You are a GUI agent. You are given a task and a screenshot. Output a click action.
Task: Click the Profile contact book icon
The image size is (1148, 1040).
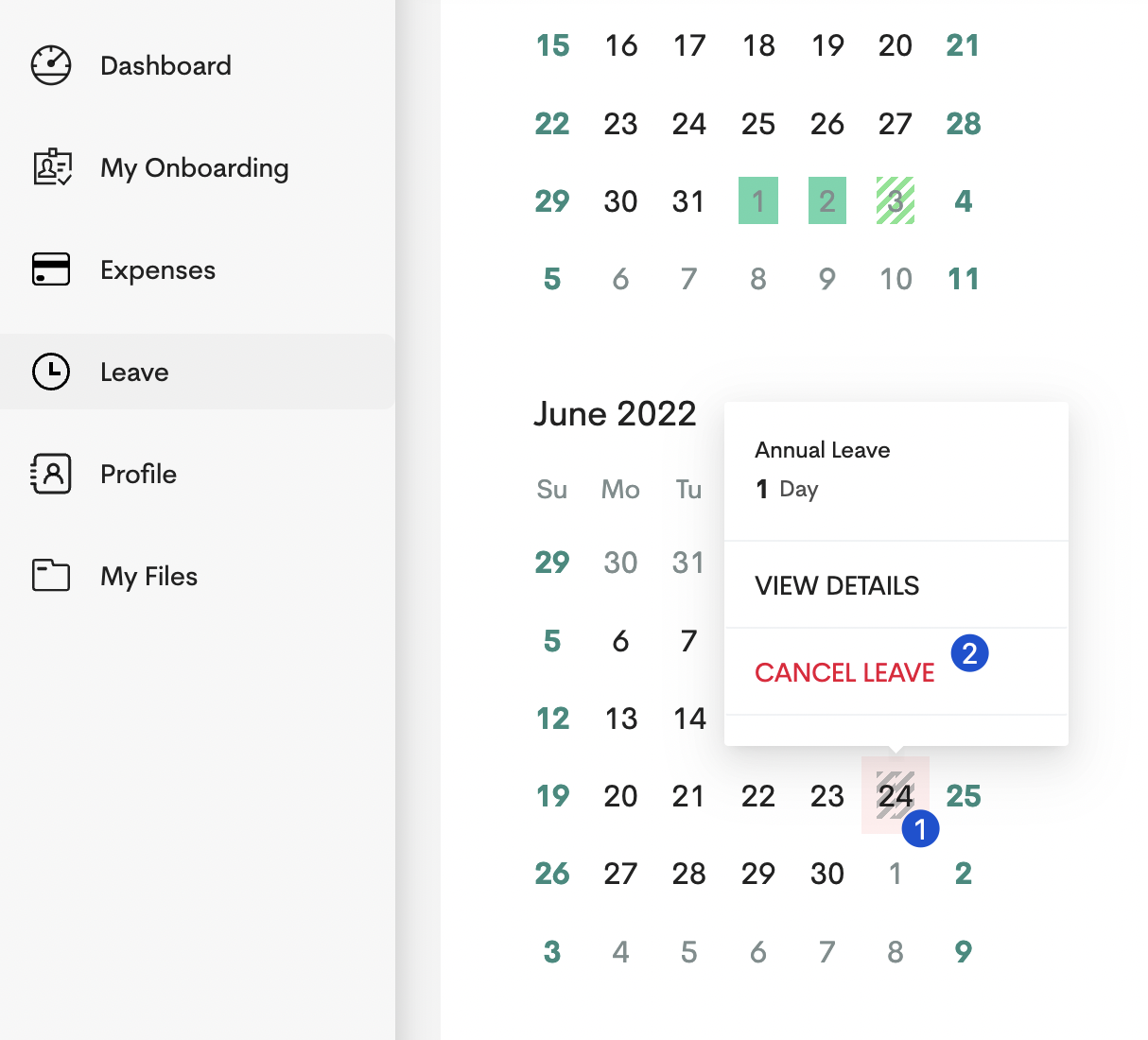[51, 474]
